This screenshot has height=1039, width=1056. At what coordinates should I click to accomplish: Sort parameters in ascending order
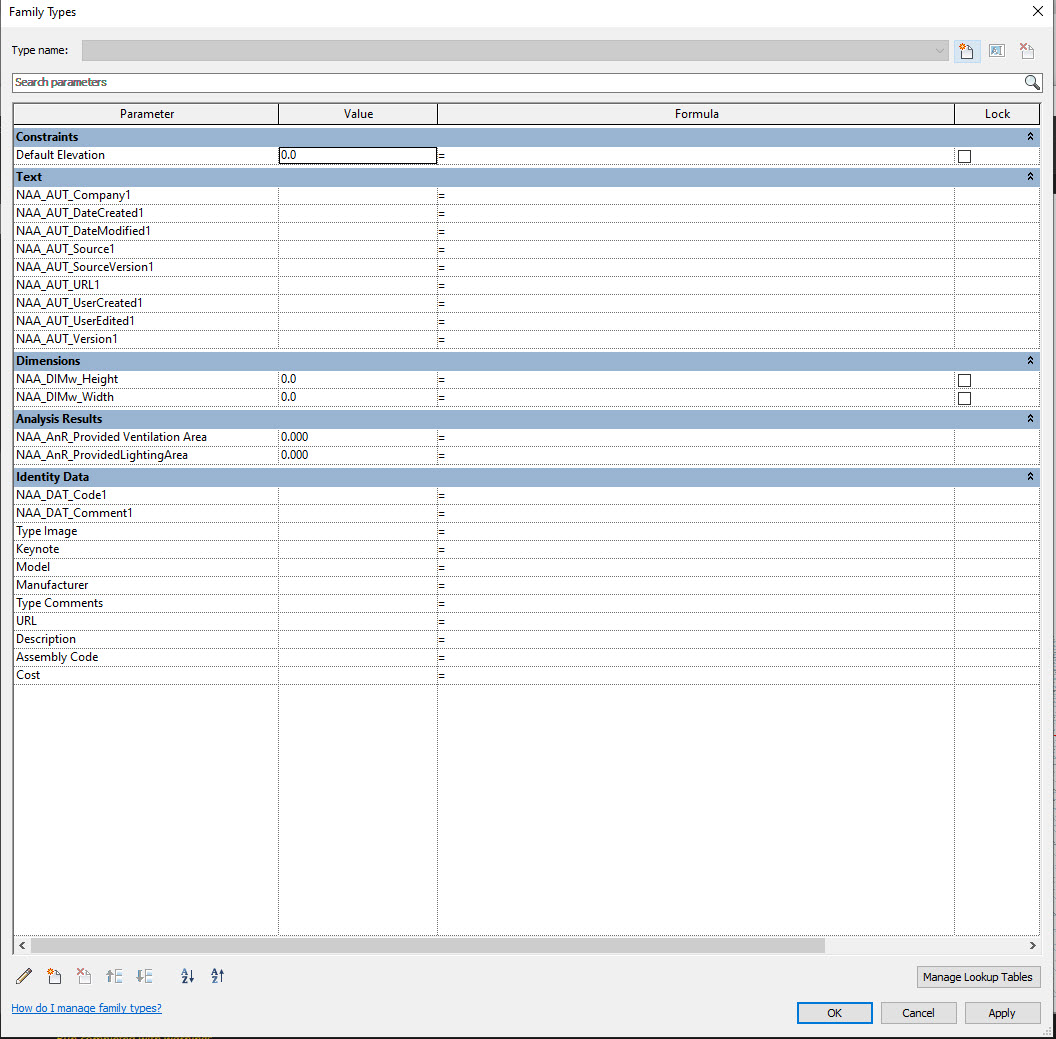point(187,976)
